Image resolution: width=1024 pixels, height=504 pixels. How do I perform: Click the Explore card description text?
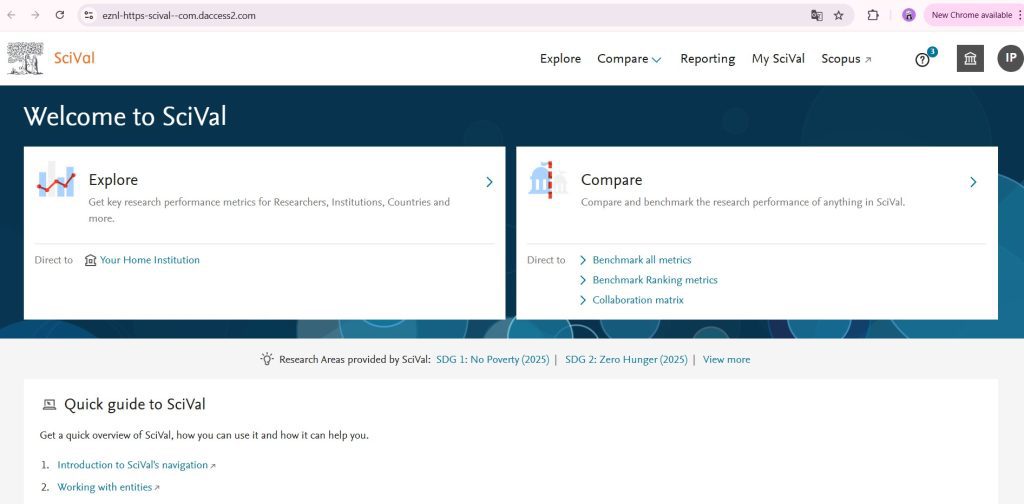(269, 210)
